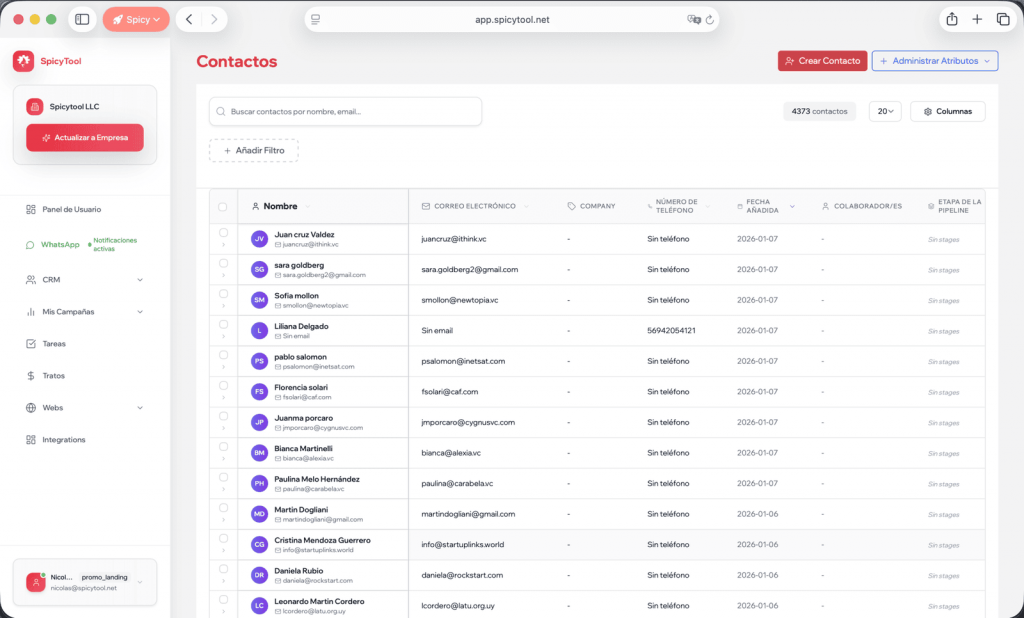Click the Spicytool LLC workspace icon
The image size is (1024, 618).
35,106
